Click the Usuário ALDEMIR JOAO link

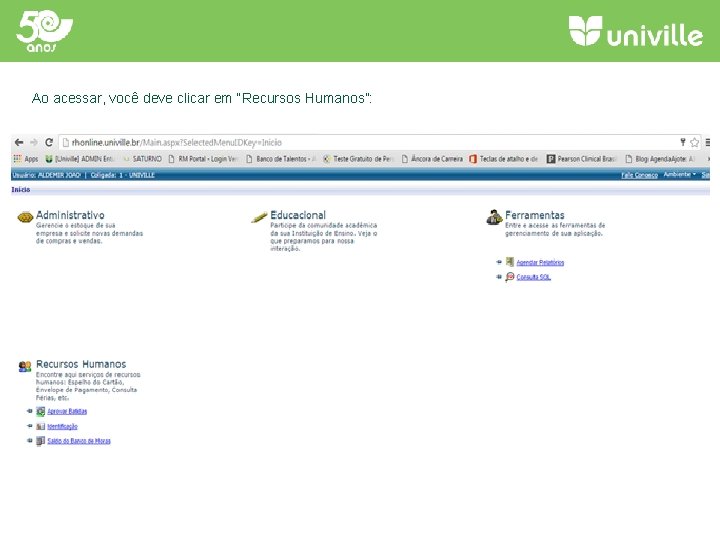pyautogui.click(x=46, y=175)
